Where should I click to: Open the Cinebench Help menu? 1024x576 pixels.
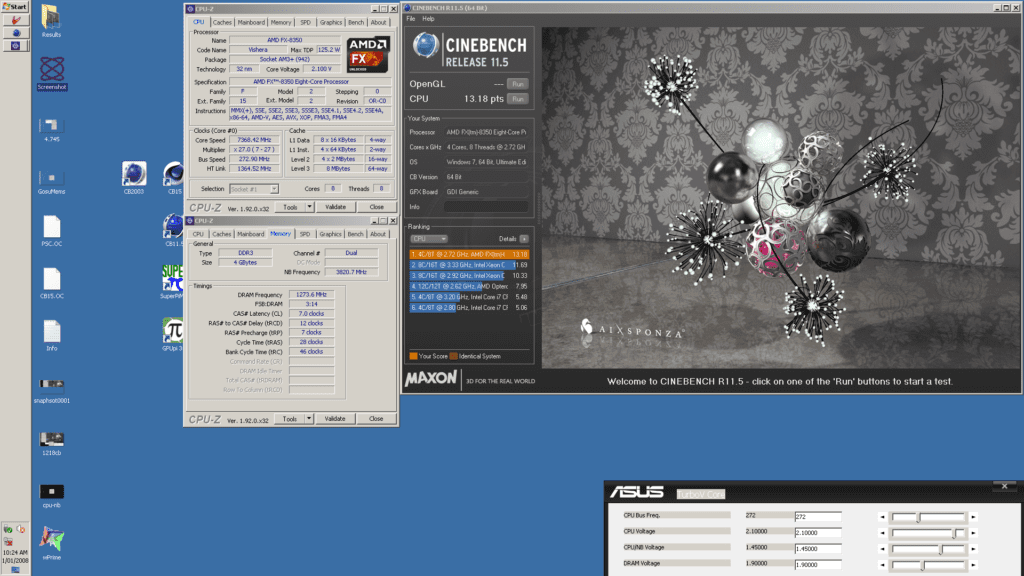coord(428,19)
